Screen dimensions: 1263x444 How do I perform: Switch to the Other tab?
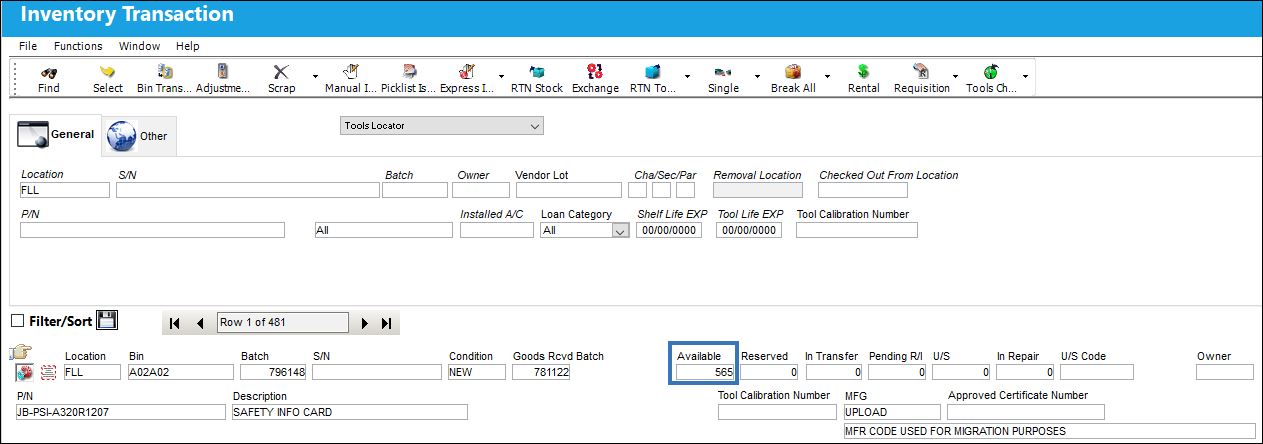pyautogui.click(x=139, y=137)
